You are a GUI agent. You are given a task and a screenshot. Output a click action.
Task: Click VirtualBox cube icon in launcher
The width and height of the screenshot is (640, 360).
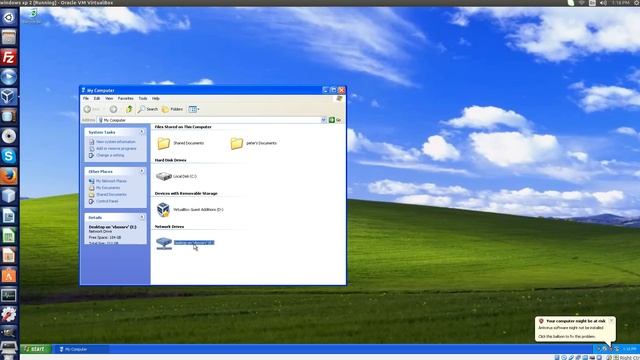9,97
